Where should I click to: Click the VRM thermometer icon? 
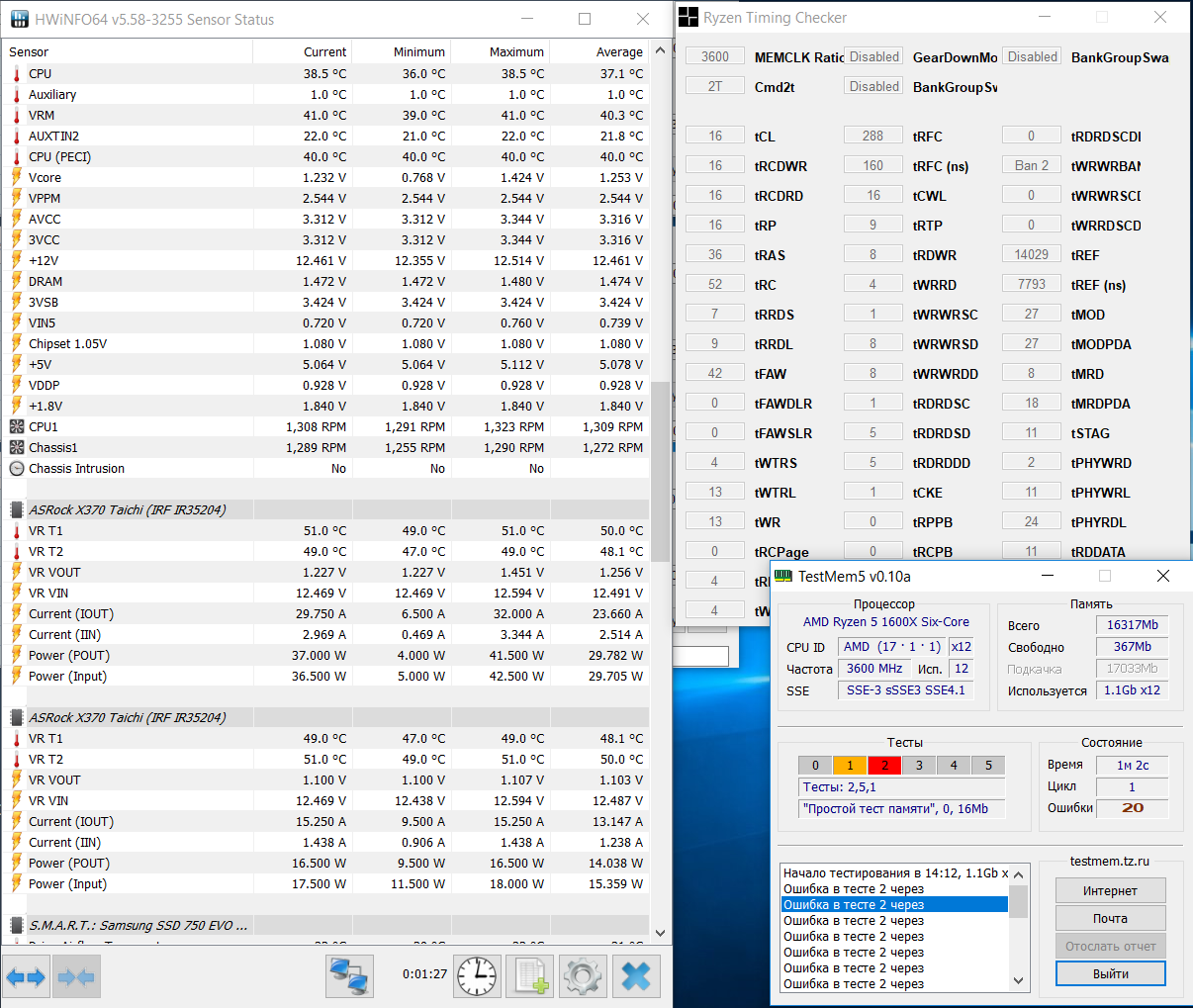pos(17,115)
